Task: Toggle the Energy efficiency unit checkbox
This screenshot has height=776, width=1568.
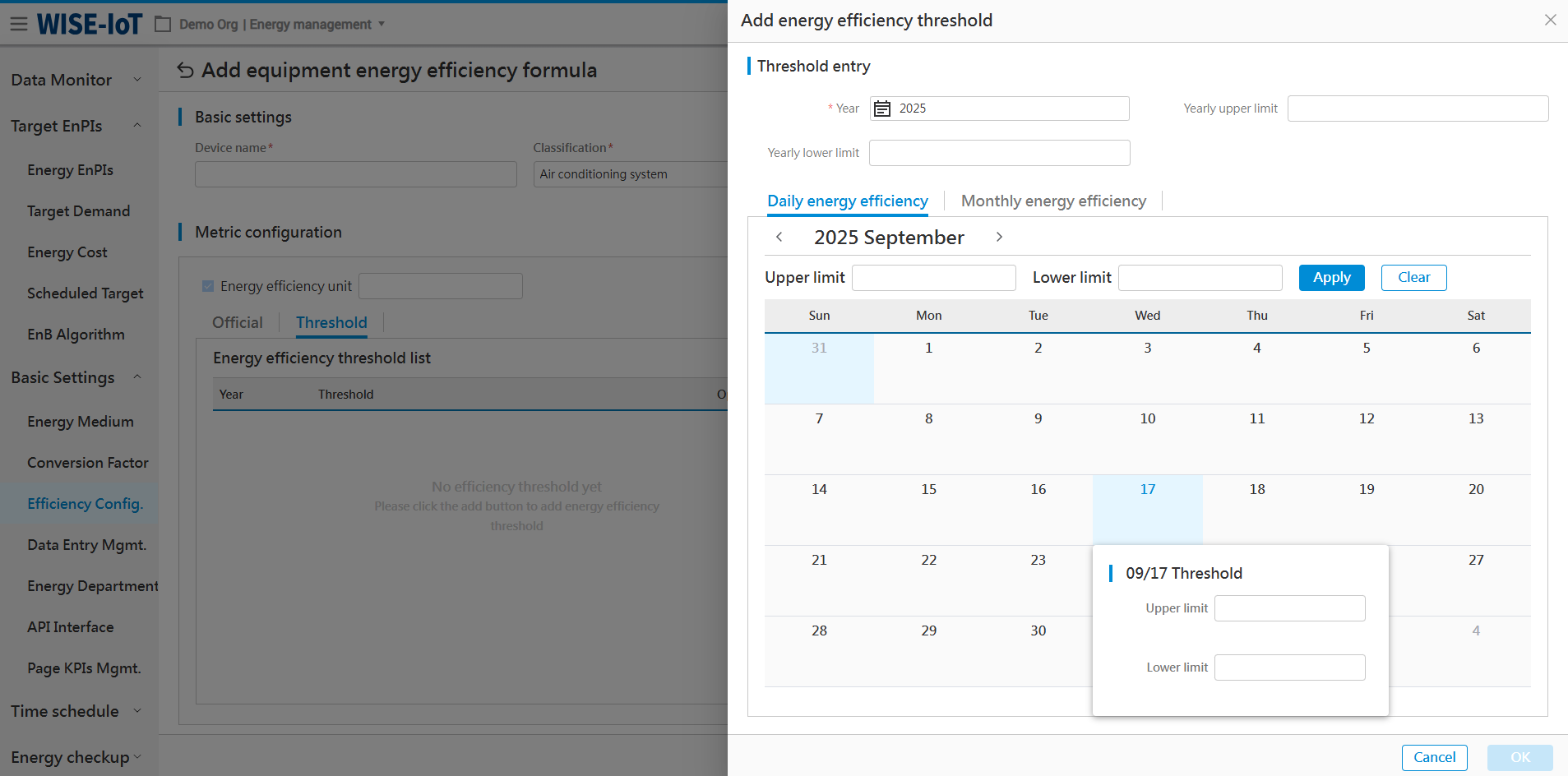Action: (208, 286)
